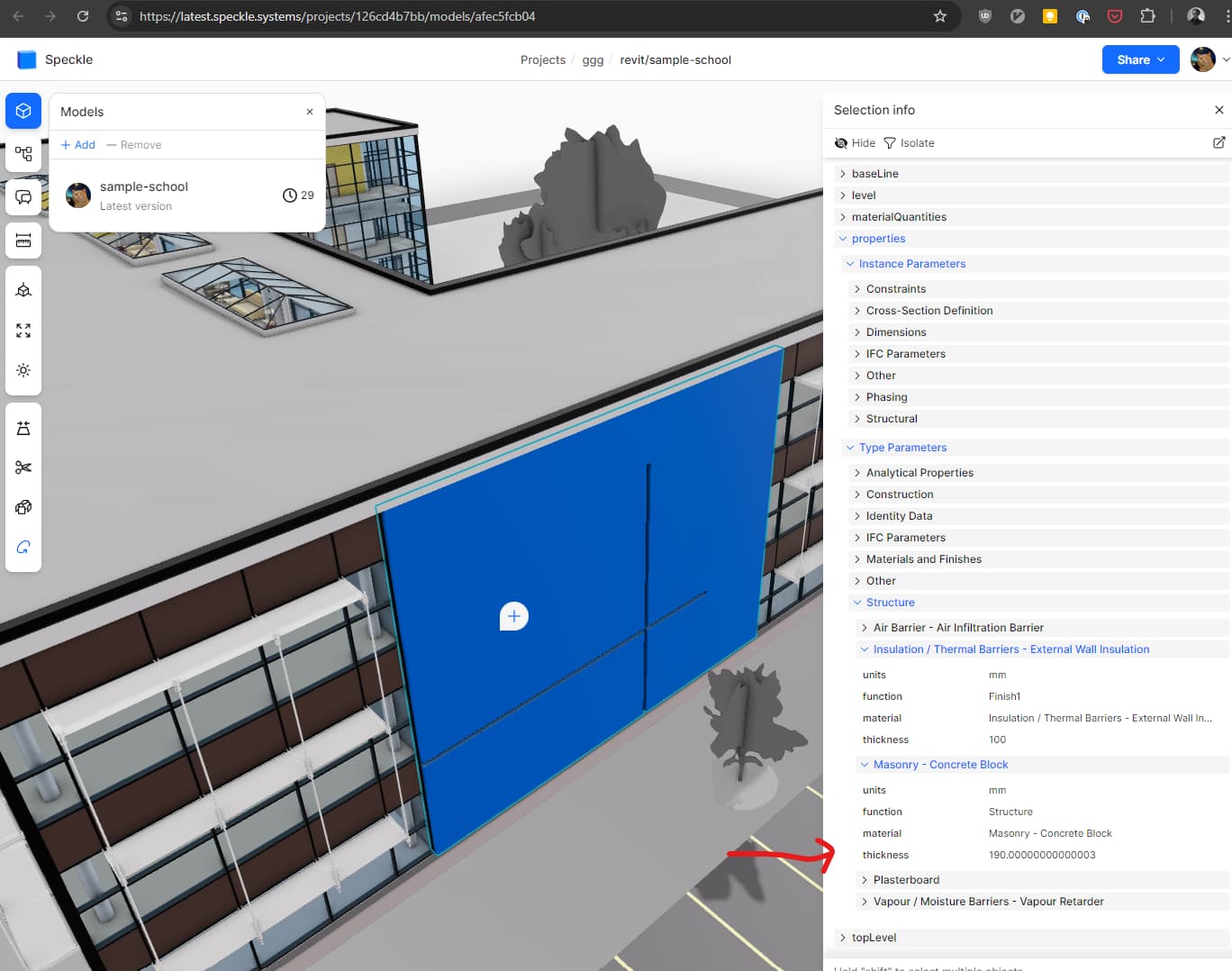Open the camera views icon
The height and width of the screenshot is (971, 1232).
pyautogui.click(x=23, y=290)
